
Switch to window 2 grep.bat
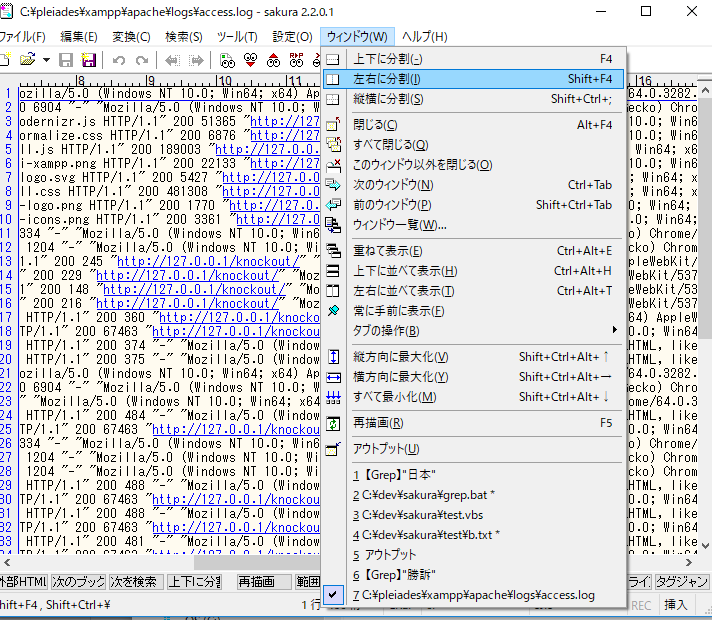click(473, 495)
